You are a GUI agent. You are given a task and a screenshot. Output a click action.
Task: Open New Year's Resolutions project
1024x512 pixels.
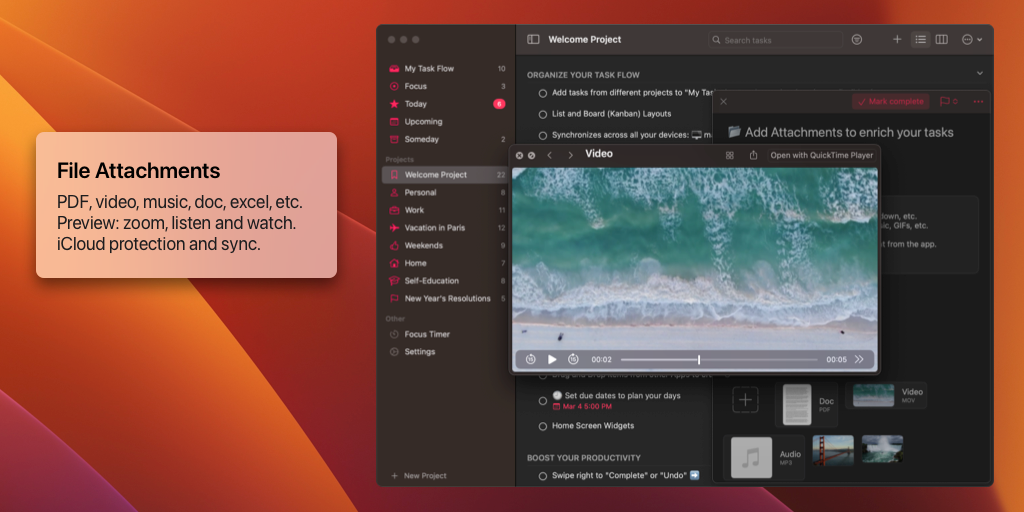coord(445,298)
